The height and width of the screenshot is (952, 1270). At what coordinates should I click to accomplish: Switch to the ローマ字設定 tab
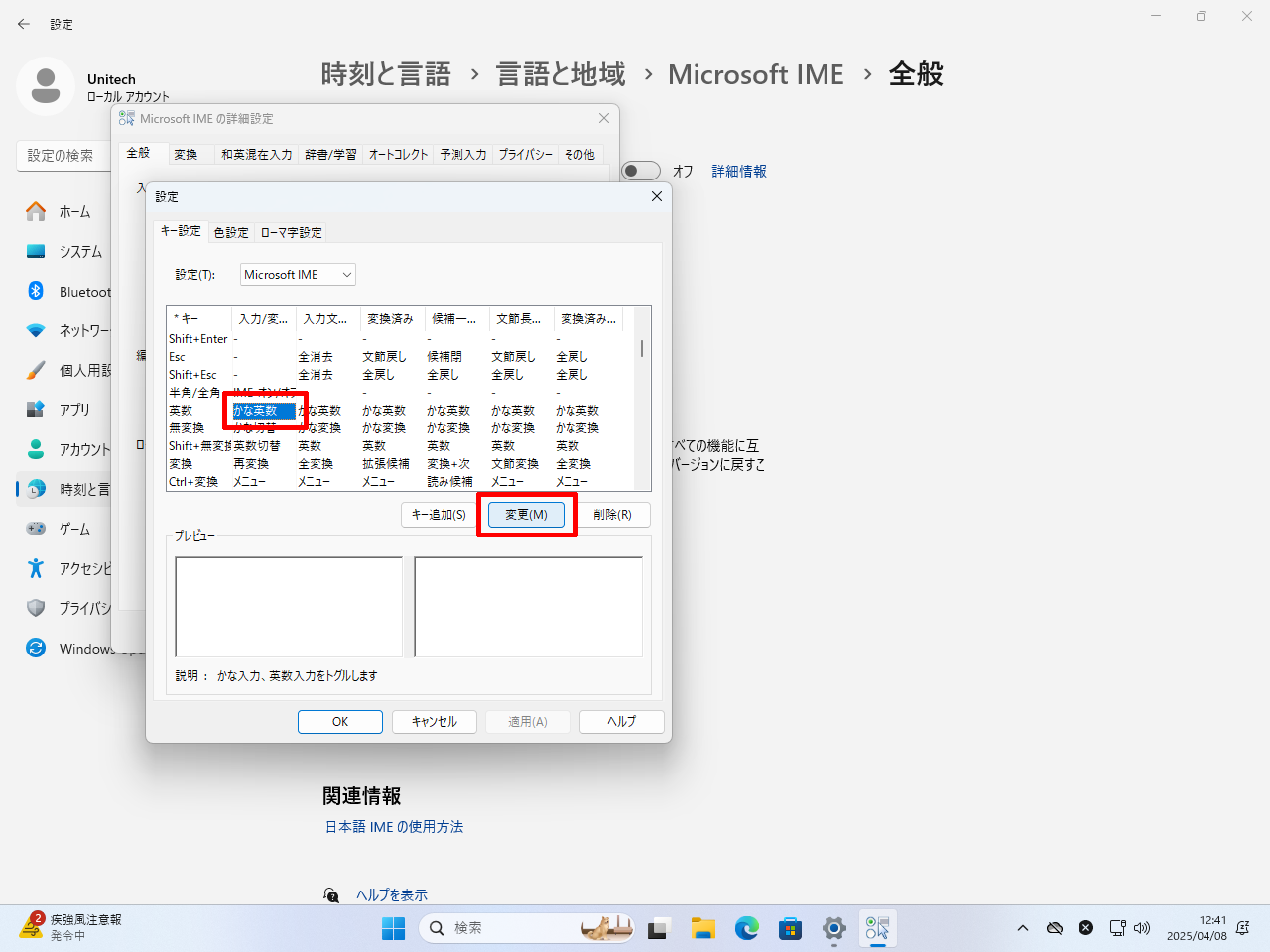pyautogui.click(x=291, y=232)
